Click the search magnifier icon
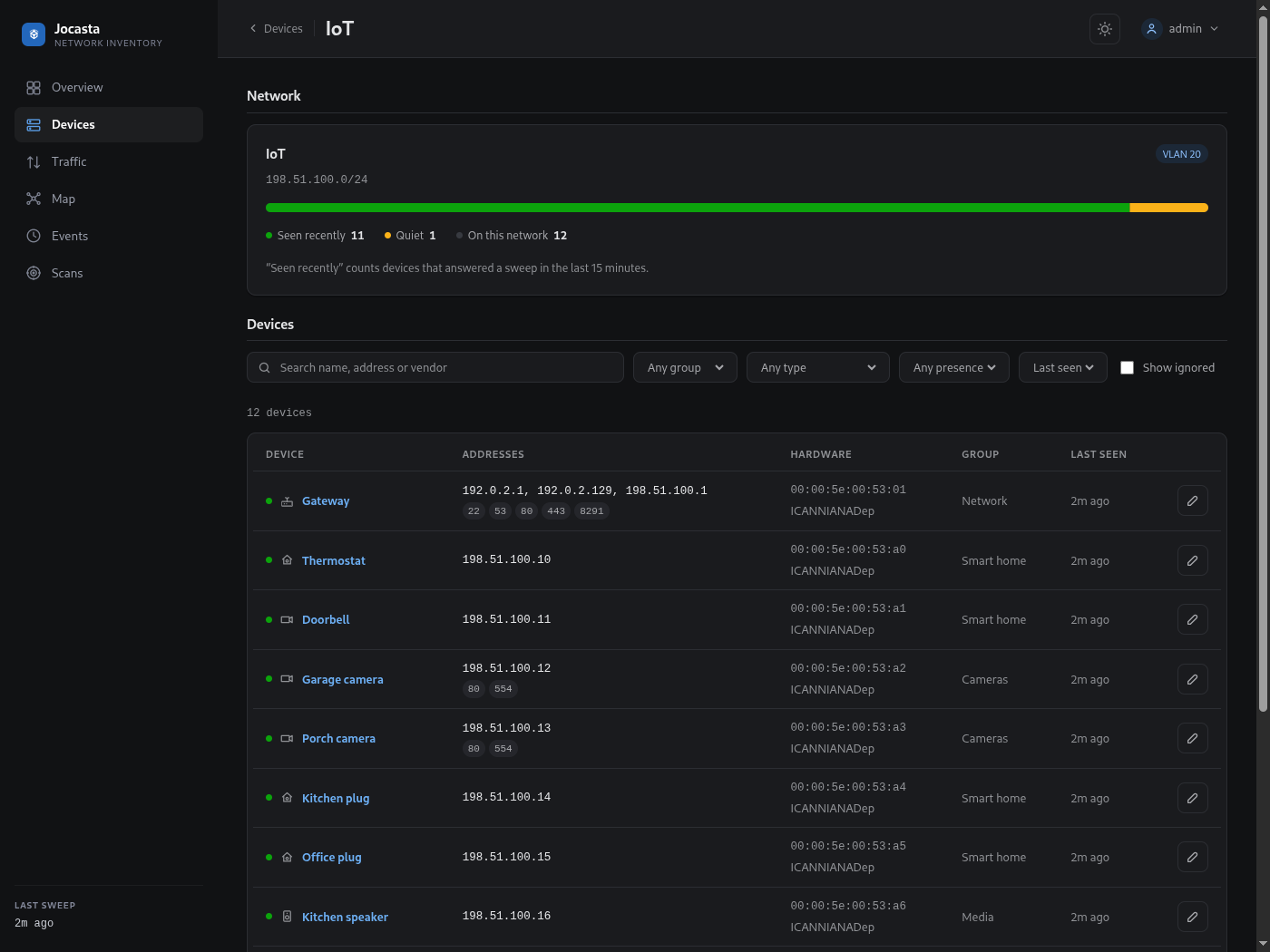Image resolution: width=1270 pixels, height=952 pixels. [265, 367]
